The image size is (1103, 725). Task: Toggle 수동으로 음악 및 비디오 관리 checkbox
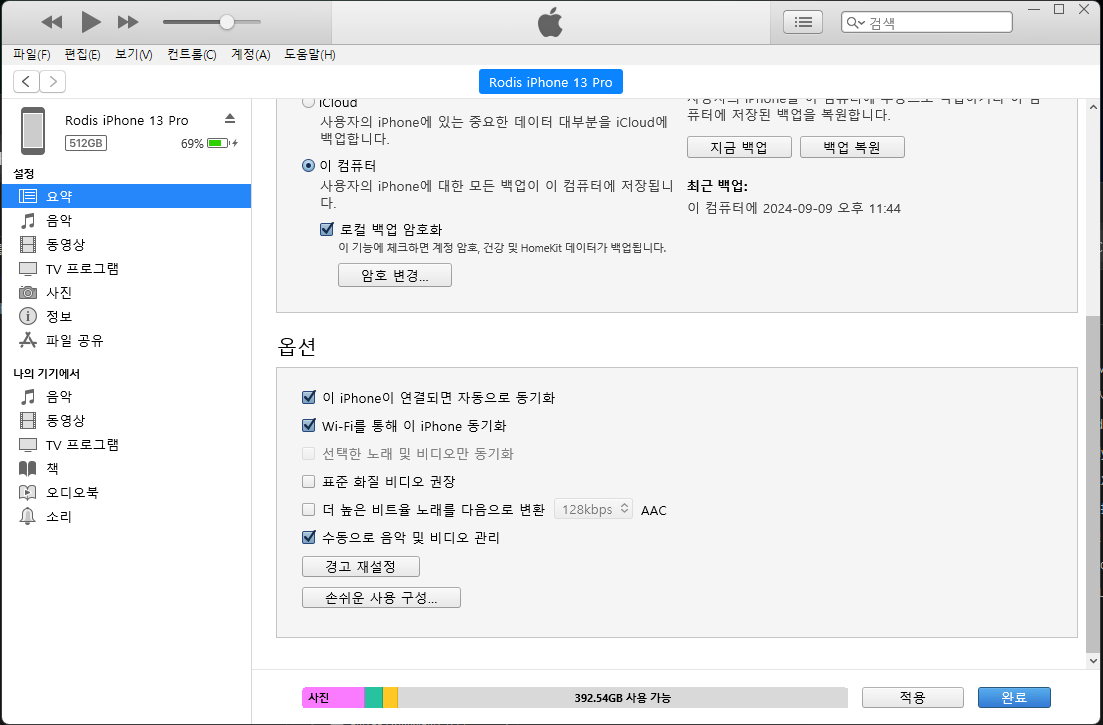pos(308,537)
